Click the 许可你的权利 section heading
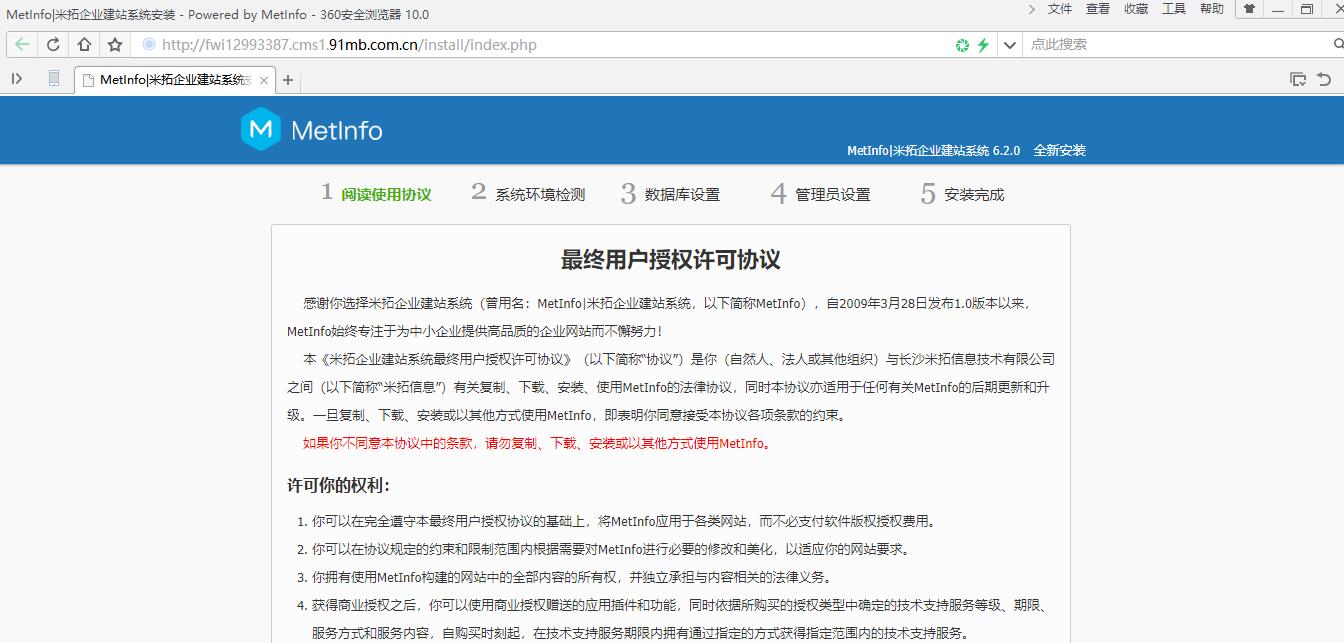Screen dimensions: 1344x643 point(339,486)
